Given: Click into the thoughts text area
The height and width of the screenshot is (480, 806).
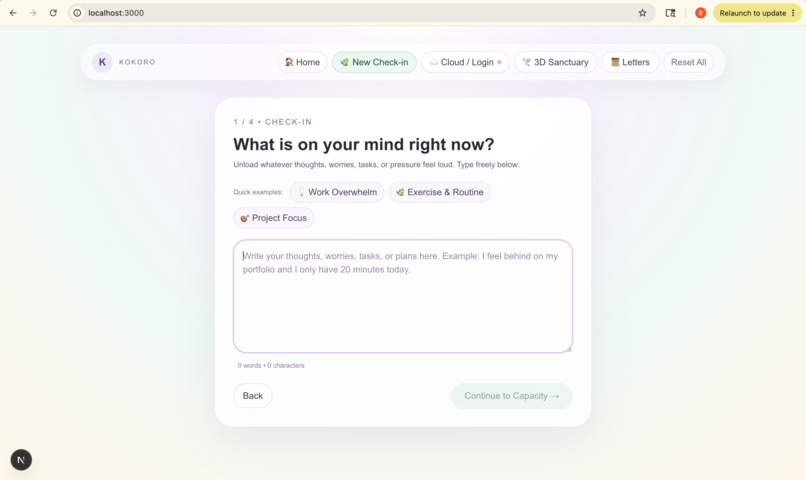Looking at the screenshot, I should coord(403,296).
